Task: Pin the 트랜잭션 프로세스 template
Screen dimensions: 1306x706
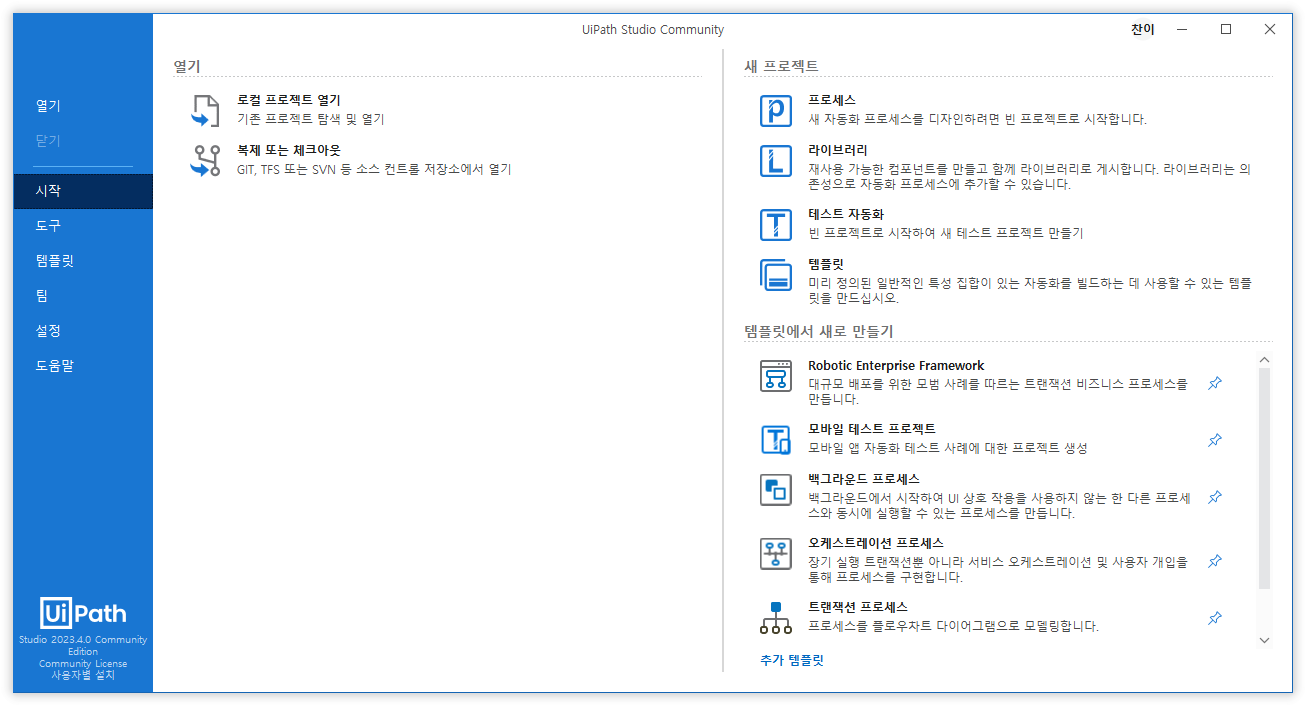Action: pyautogui.click(x=1215, y=618)
